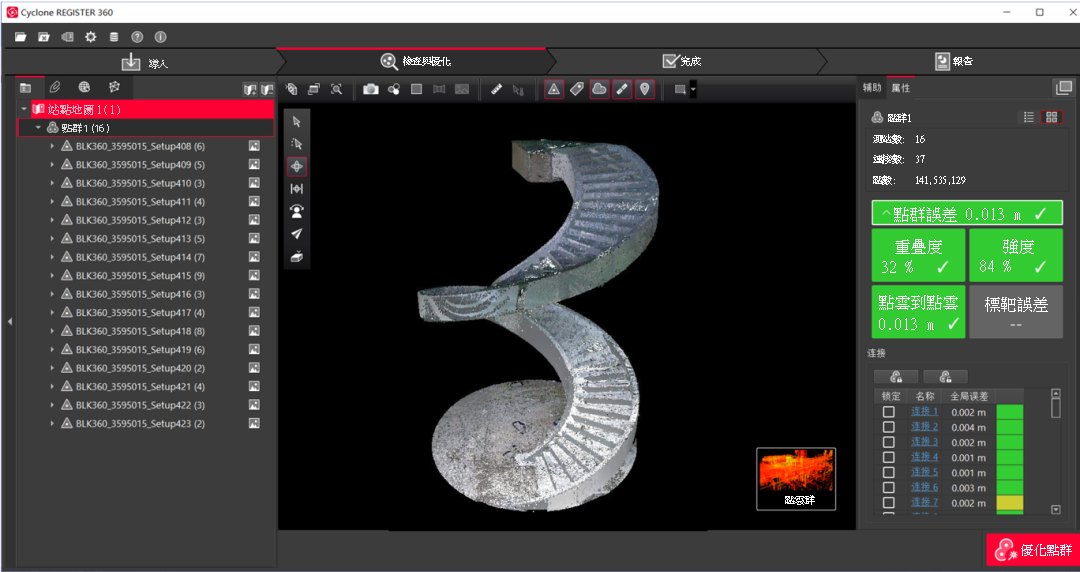Click the fly mode paper plane icon
Screen dimensions: 1080x572
[x=297, y=234]
